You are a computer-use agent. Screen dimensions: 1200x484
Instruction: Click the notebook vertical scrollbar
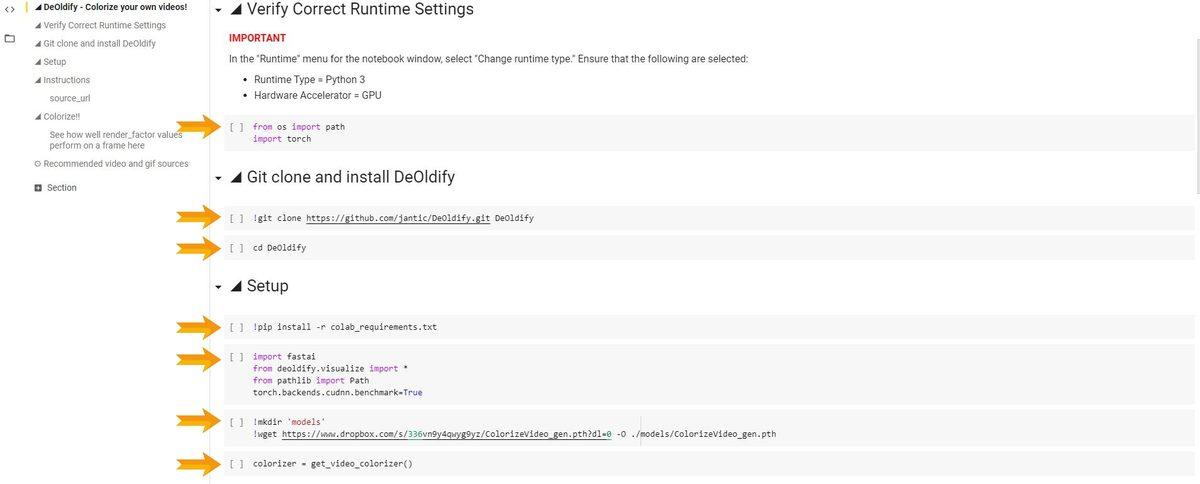[x=1195, y=100]
